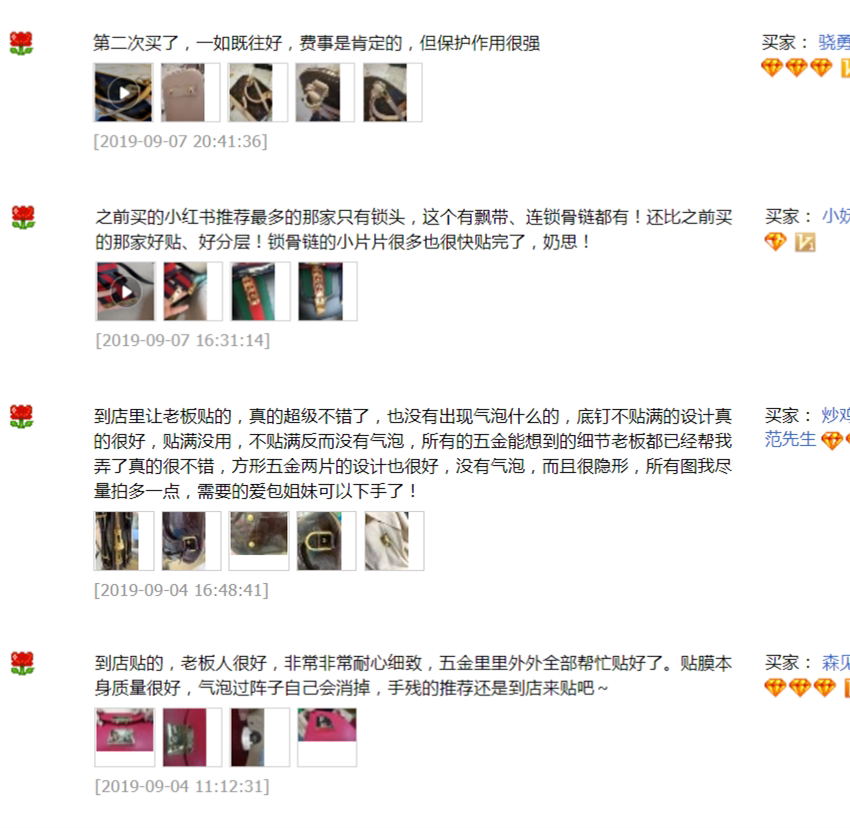Click the diamond icons of the fourth buyer

[x=799, y=688]
